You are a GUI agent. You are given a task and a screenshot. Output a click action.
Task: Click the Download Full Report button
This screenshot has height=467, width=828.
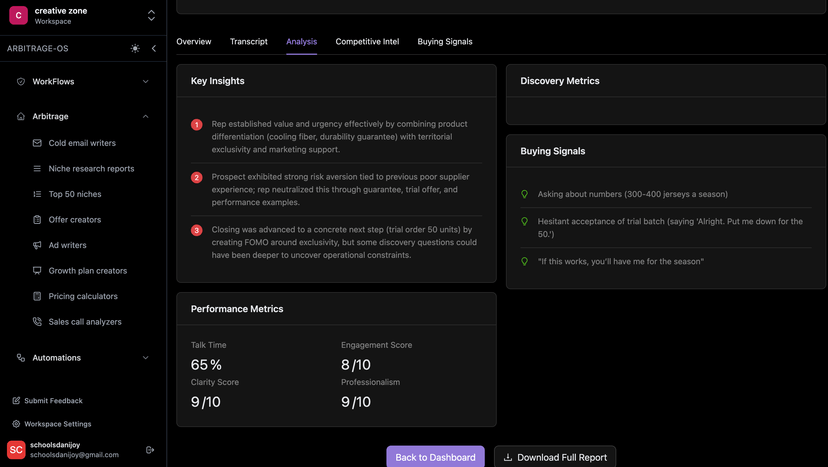[555, 457]
